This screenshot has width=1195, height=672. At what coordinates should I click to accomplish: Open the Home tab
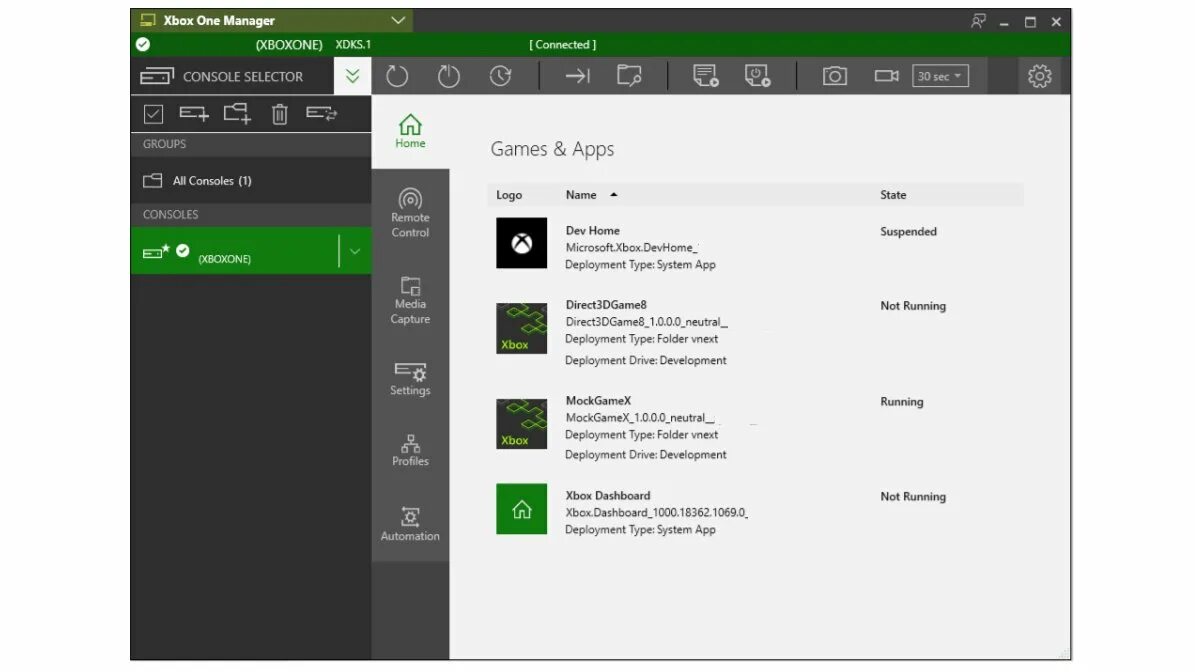[x=410, y=131]
